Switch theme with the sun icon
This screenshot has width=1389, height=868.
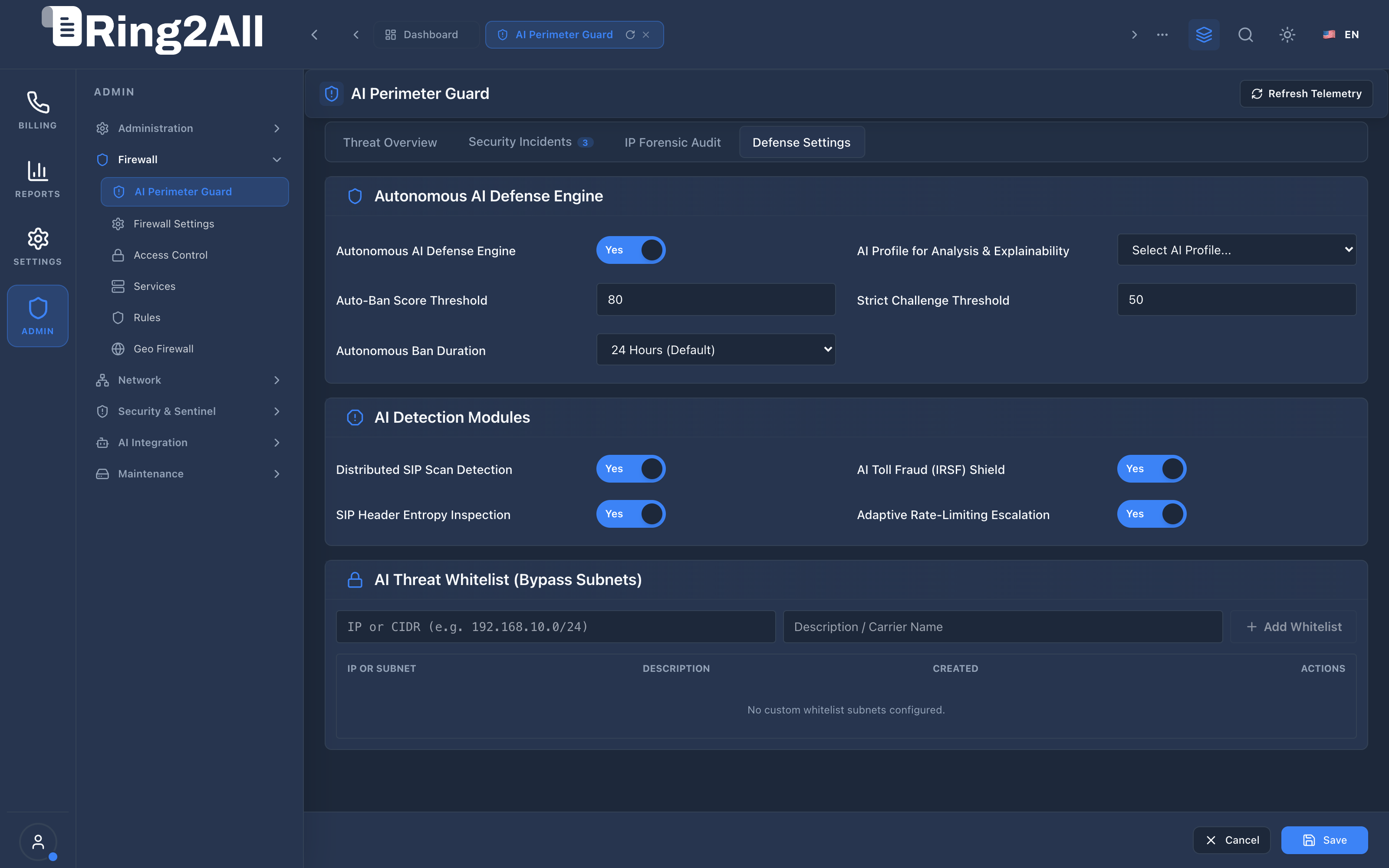pyautogui.click(x=1287, y=34)
